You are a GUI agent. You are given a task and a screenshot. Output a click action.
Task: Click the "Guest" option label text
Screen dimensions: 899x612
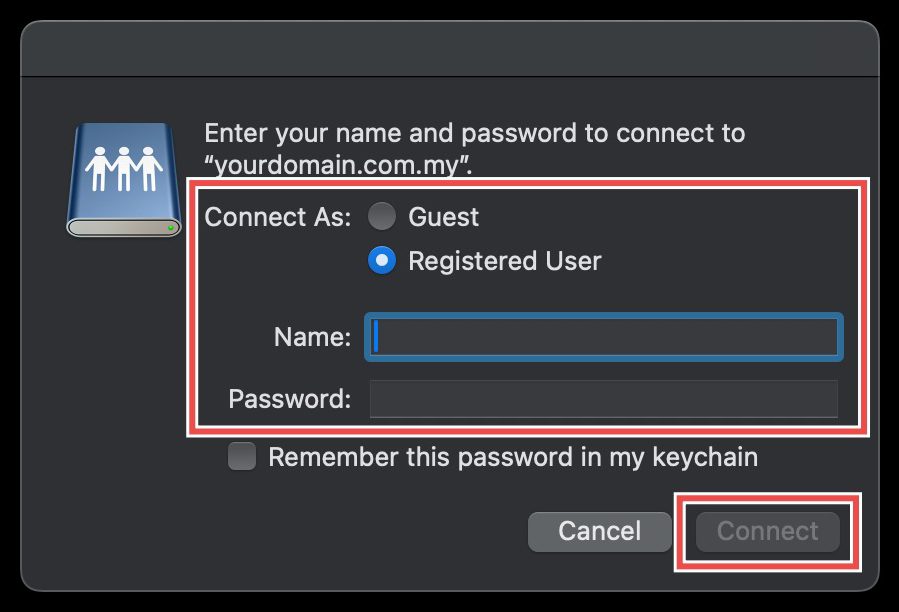click(x=444, y=217)
